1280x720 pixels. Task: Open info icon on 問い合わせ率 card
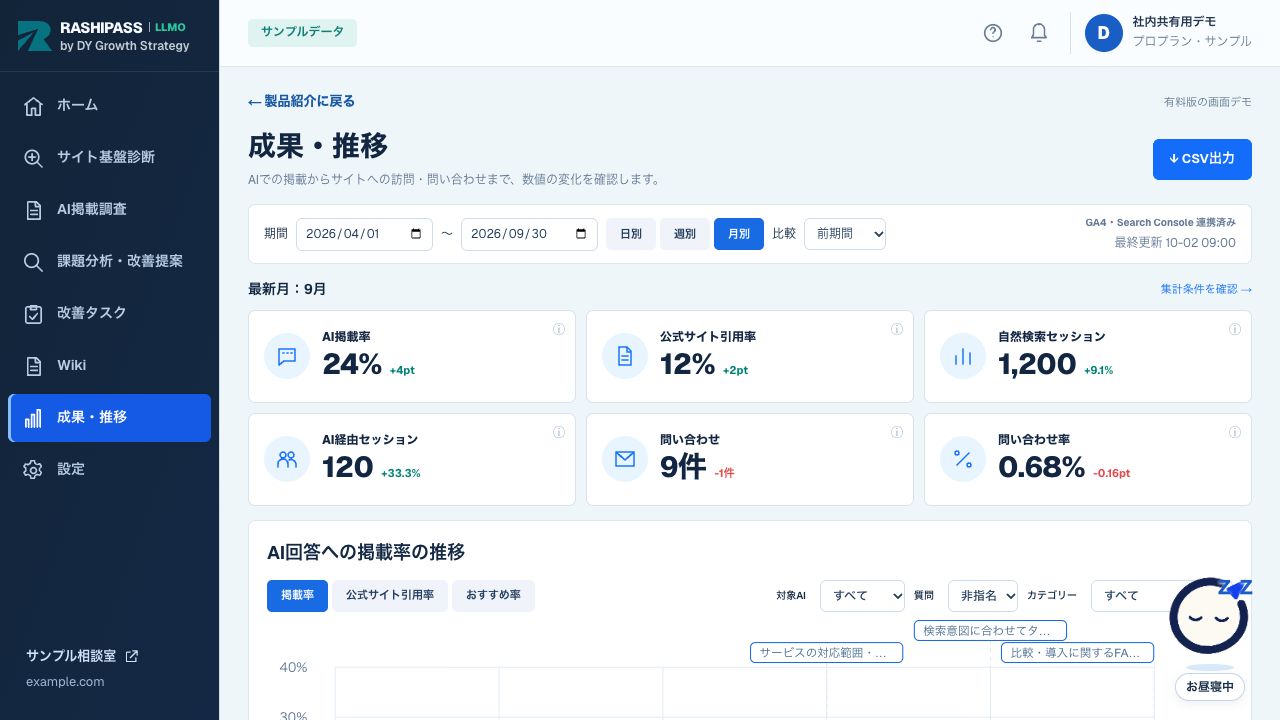[1235, 432]
